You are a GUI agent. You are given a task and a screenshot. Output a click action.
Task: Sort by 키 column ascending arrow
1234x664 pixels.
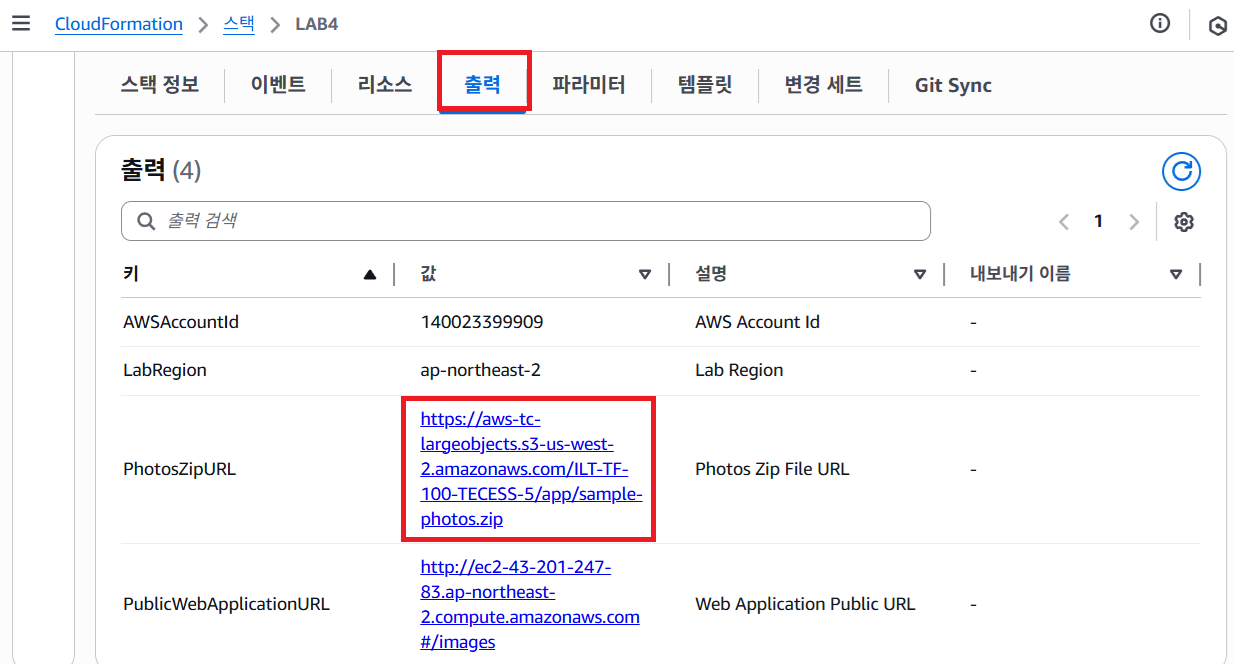click(371, 274)
